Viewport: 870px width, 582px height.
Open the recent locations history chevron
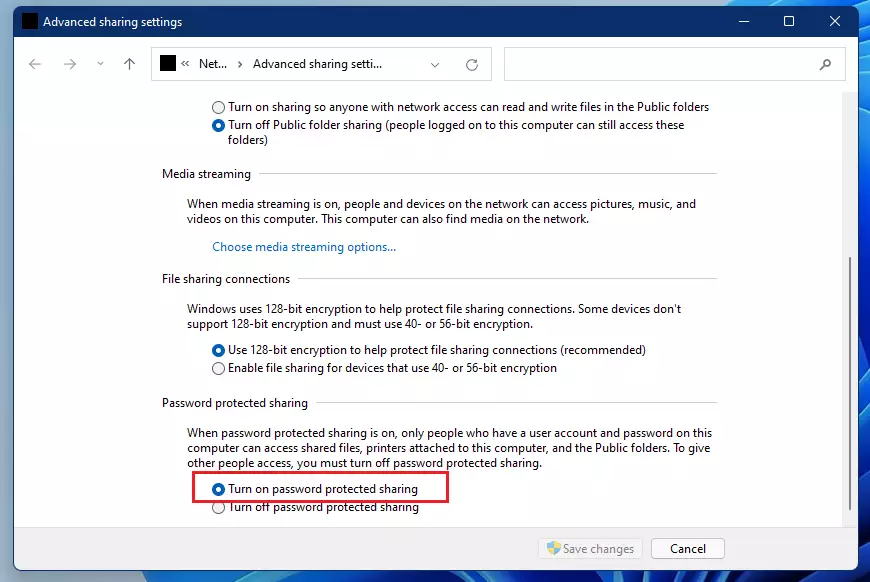[98, 63]
